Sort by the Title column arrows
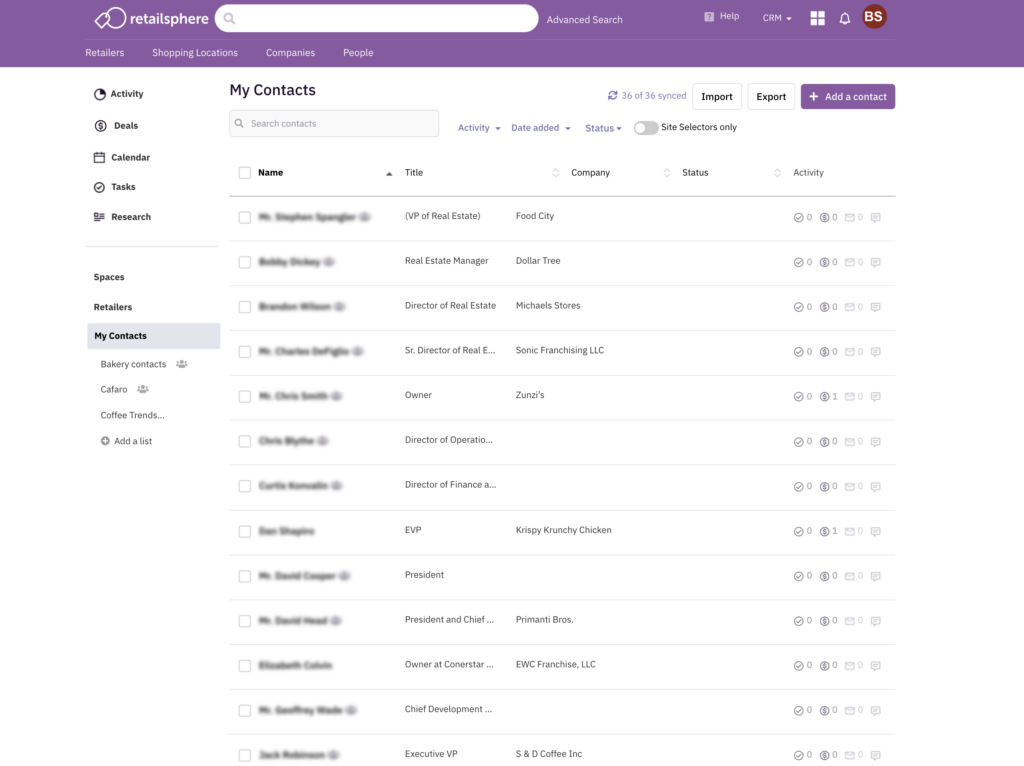The width and height of the screenshot is (1024, 766). 555,173
